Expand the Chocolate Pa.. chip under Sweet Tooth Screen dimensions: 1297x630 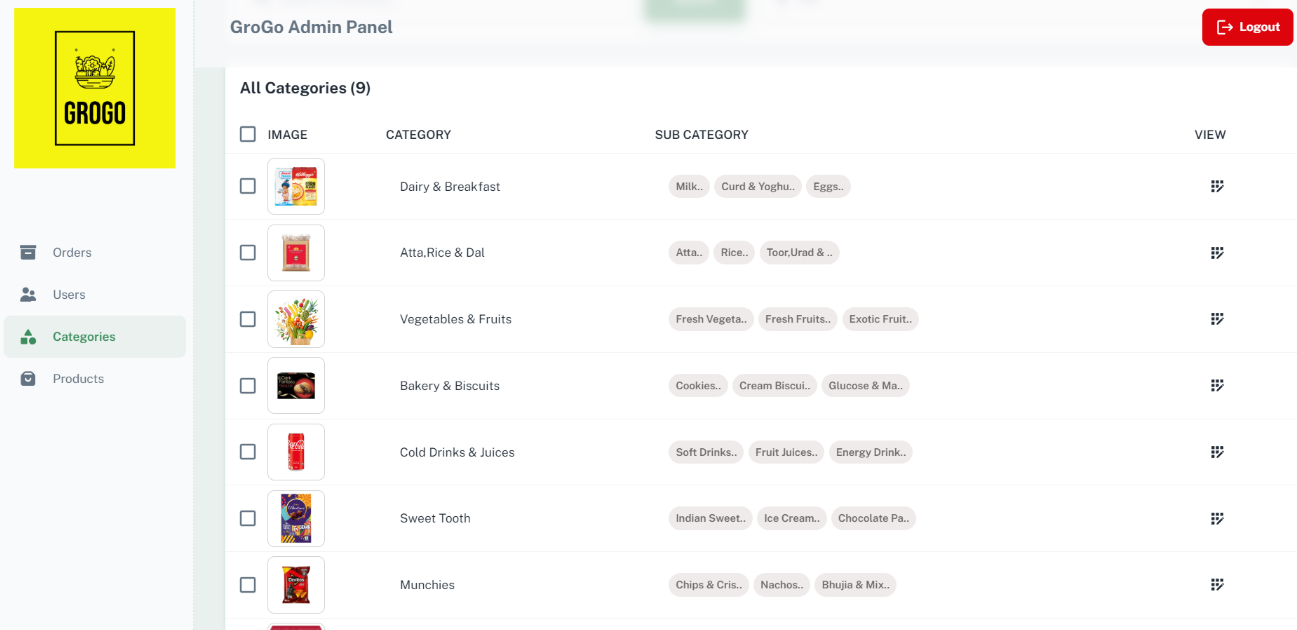pyautogui.click(x=873, y=518)
